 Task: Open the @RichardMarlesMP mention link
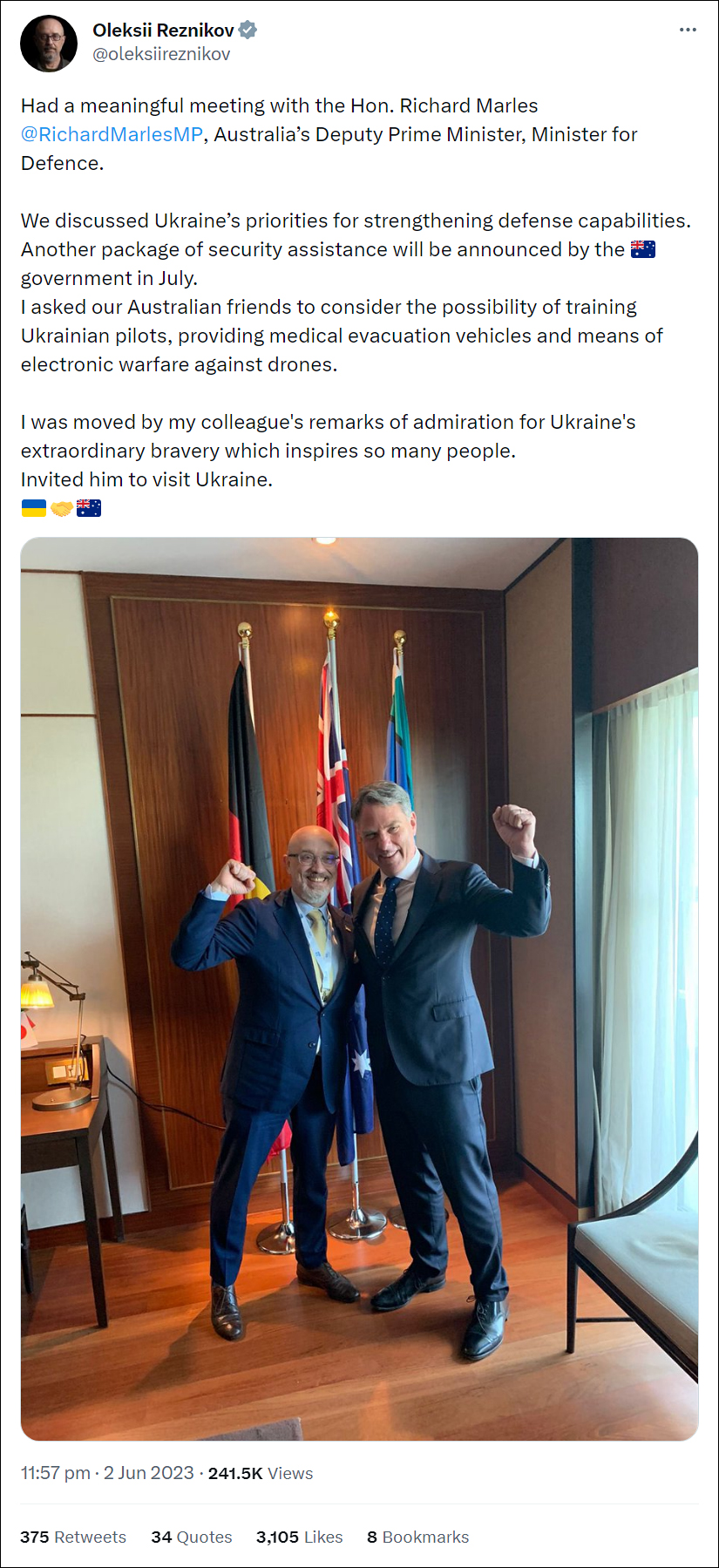click(x=112, y=134)
